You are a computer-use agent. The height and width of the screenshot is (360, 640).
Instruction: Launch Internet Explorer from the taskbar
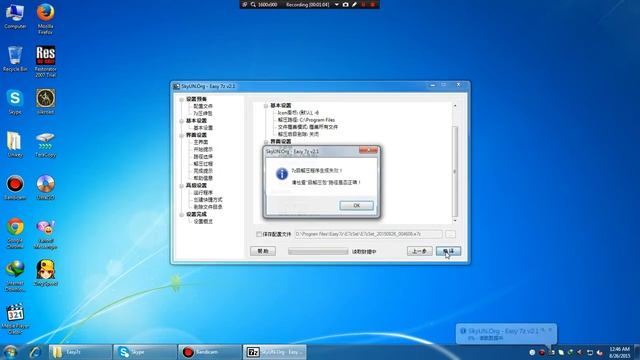point(36,352)
